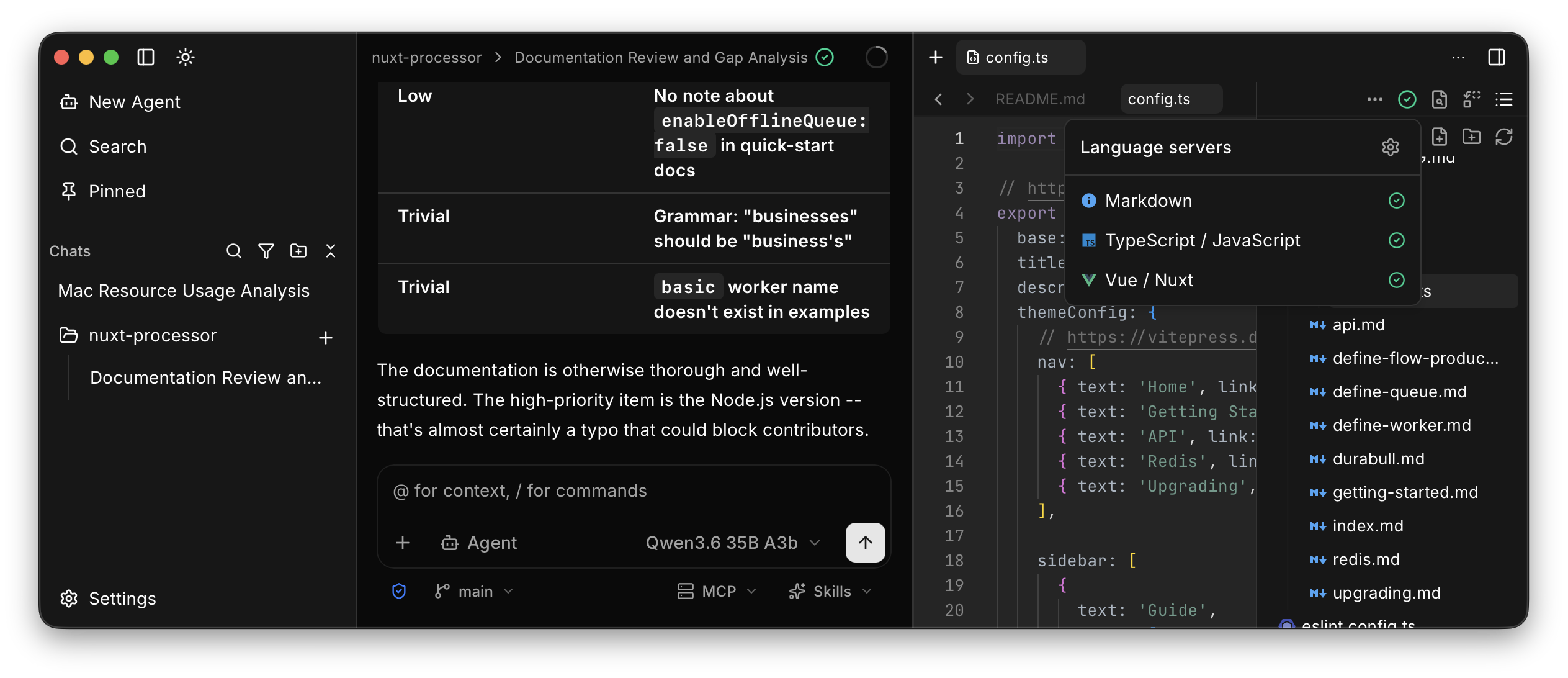Toggle the file list outline icon

tap(1504, 99)
